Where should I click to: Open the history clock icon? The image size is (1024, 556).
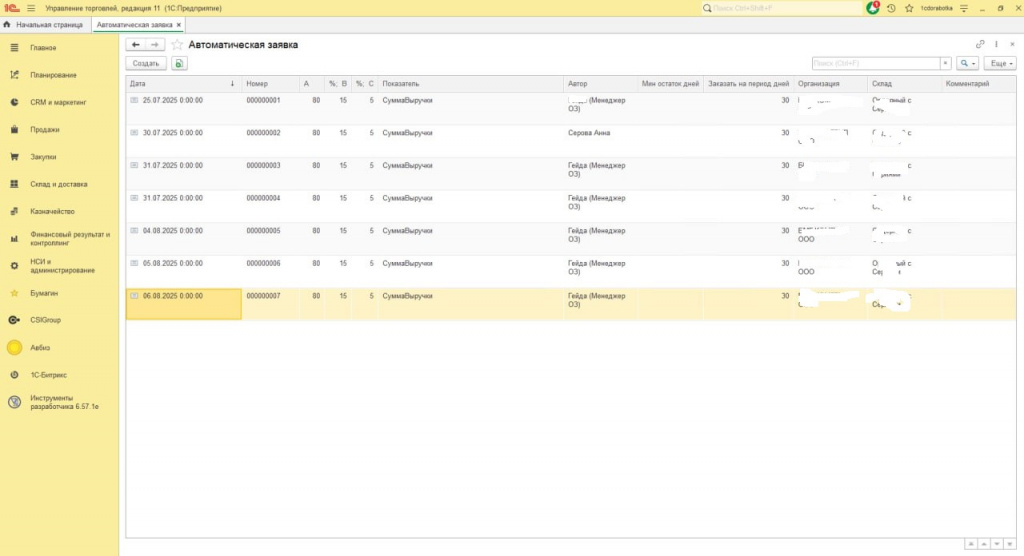coord(891,8)
